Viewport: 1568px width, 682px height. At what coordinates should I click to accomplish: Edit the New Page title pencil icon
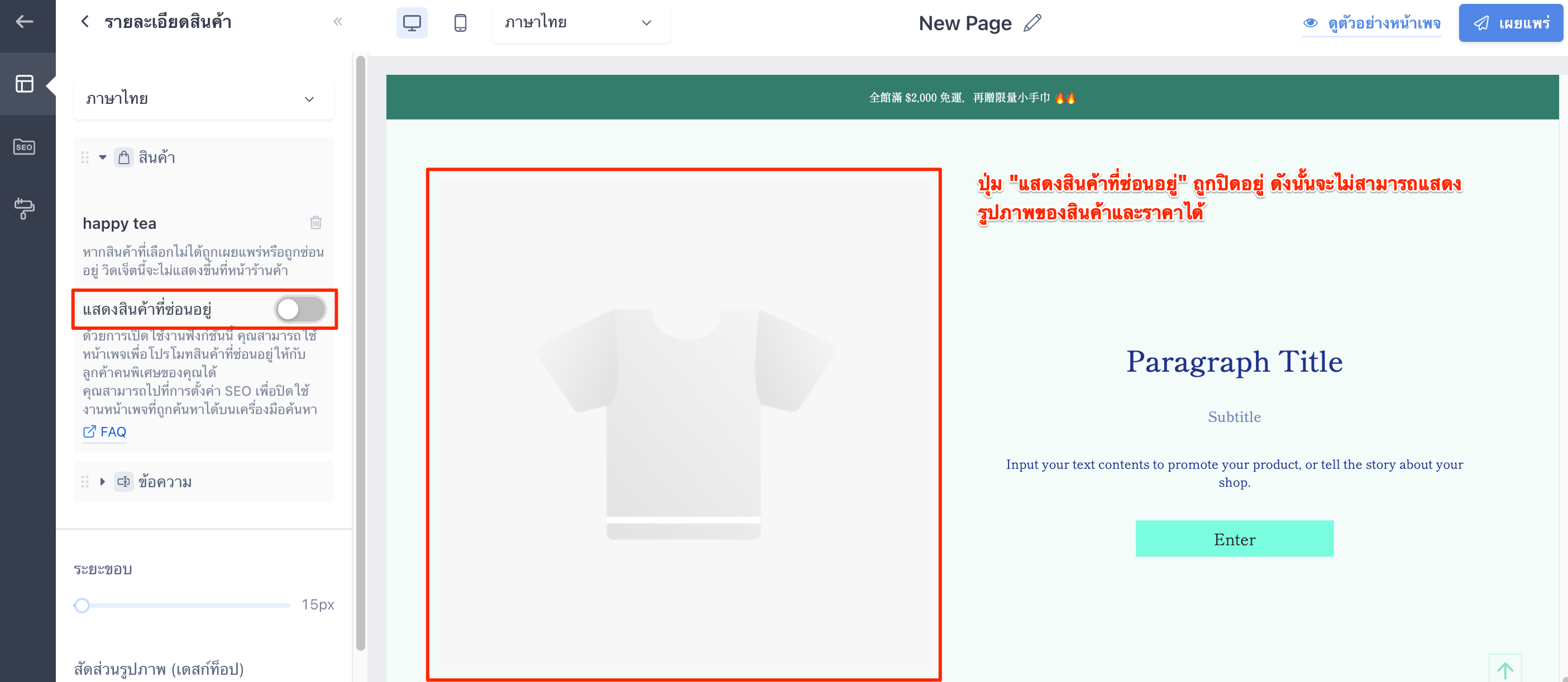tap(1032, 23)
